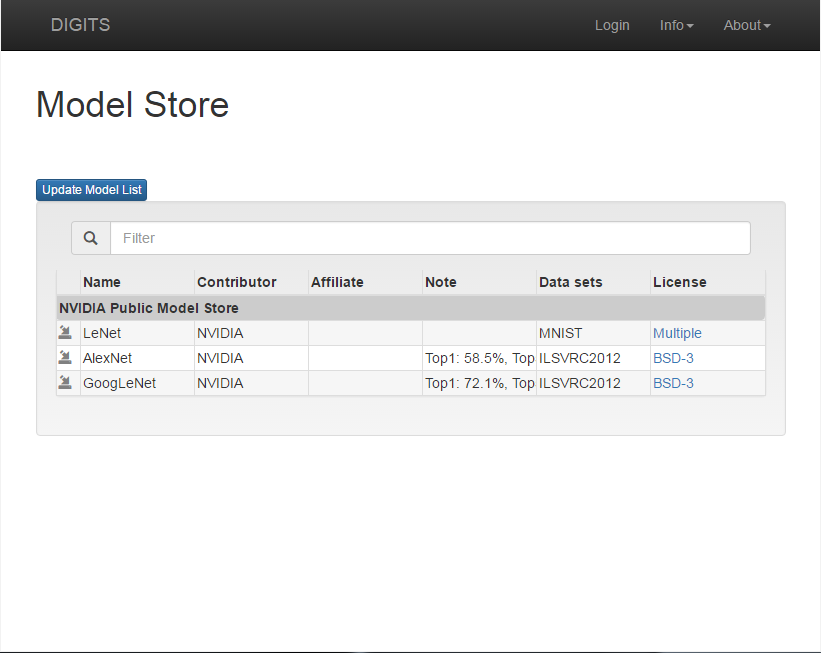
Task: Click the GoogLeNet model name
Action: point(119,383)
